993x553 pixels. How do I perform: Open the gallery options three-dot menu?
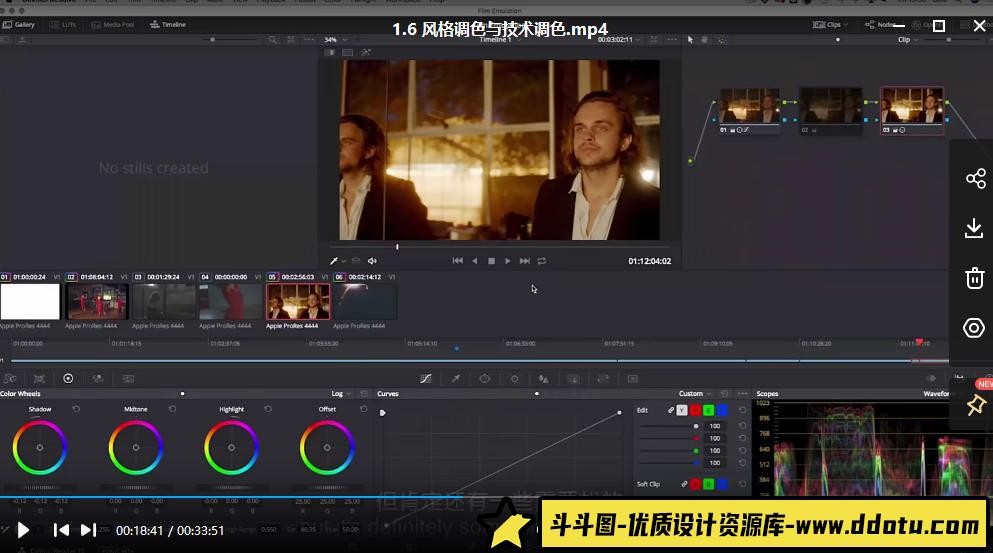(309, 39)
